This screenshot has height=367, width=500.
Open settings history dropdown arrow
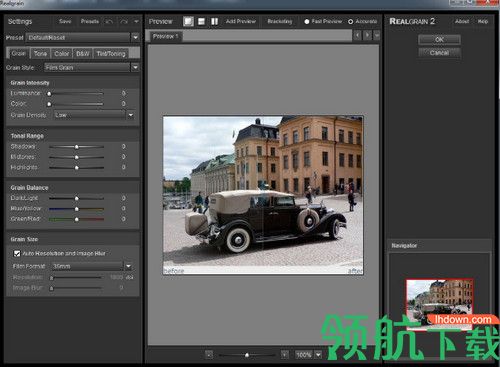(x=136, y=22)
